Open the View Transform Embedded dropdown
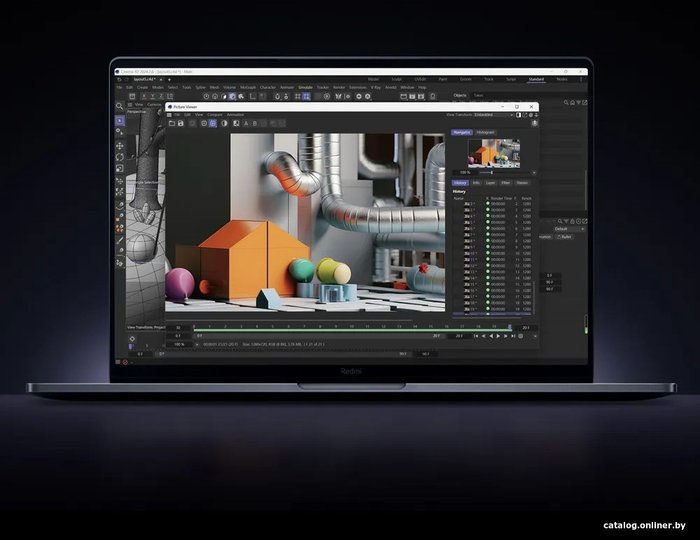700x540 pixels. [493, 115]
